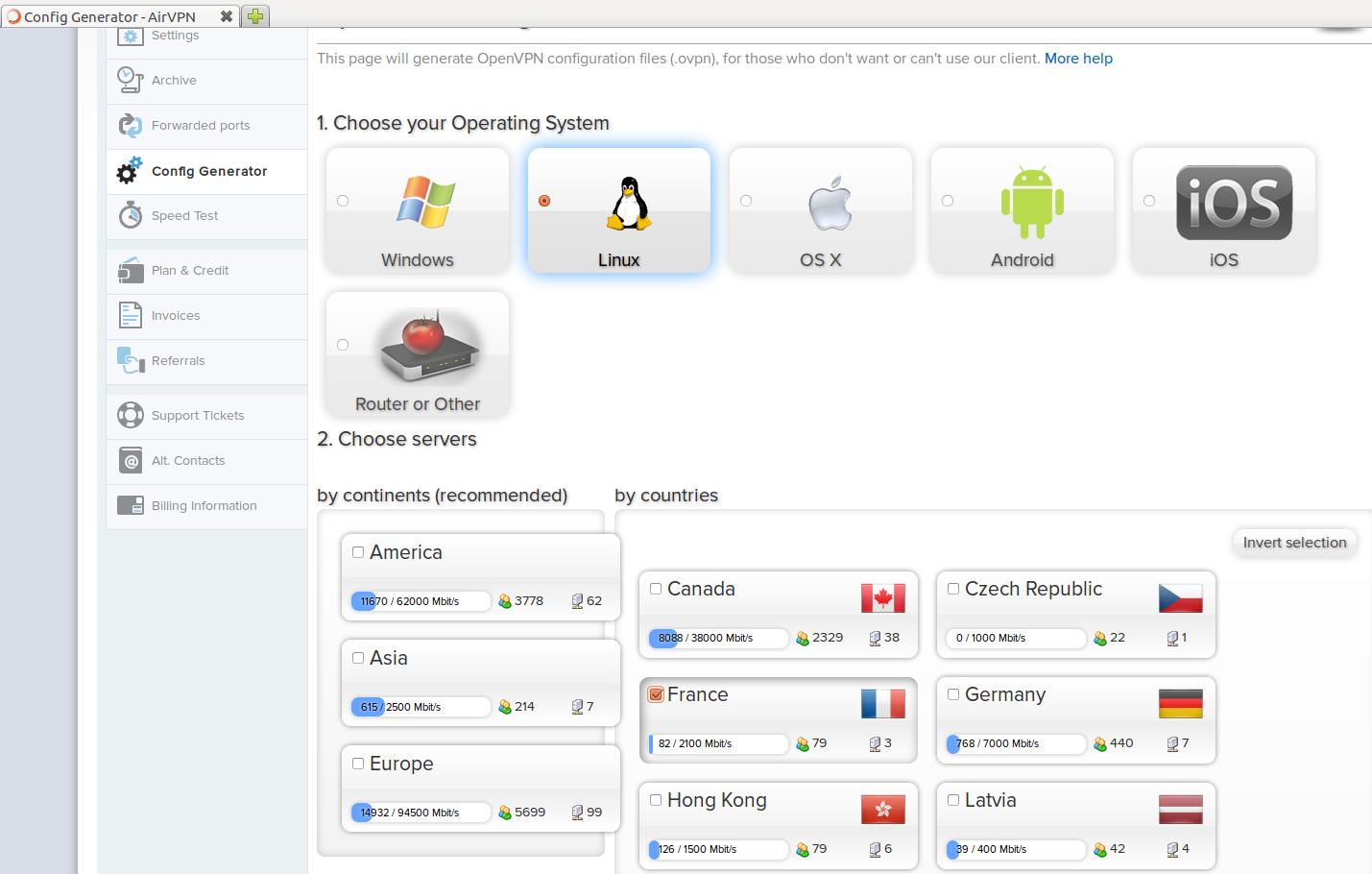Image resolution: width=1372 pixels, height=874 pixels.
Task: Check the Canada country checkbox
Action: (x=656, y=589)
